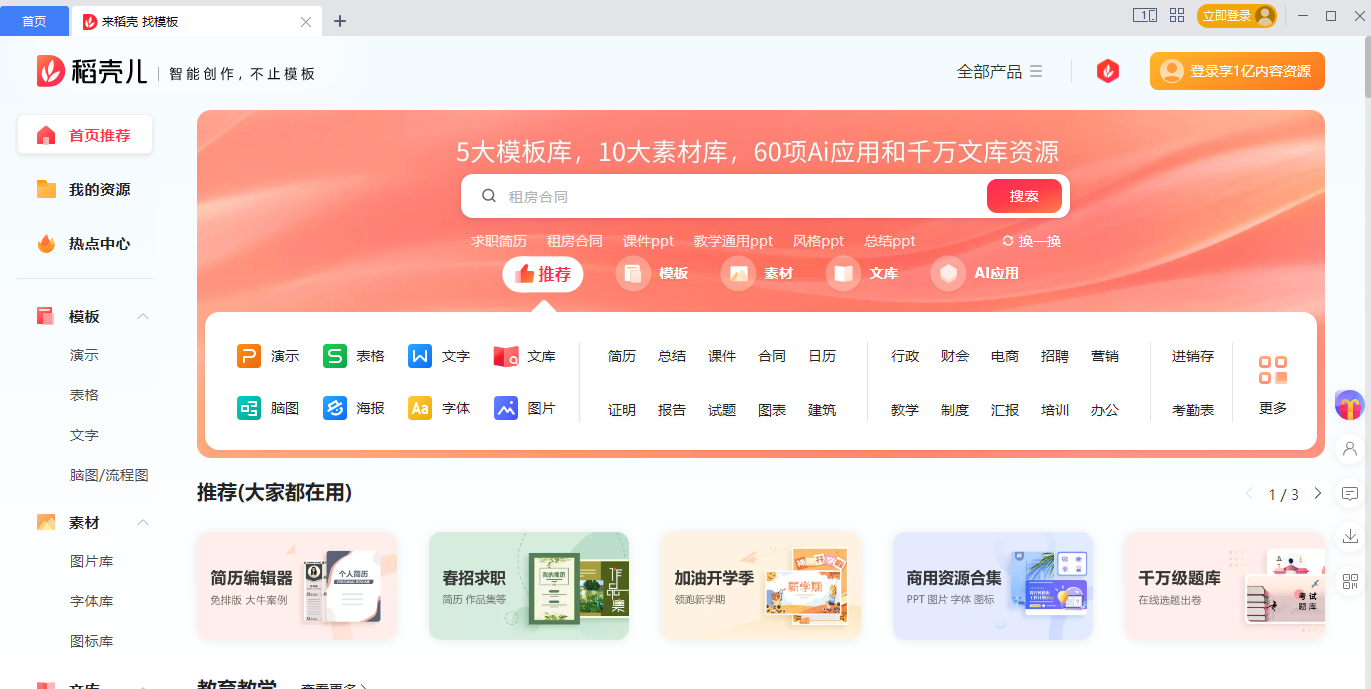Open the feedback message icon on the right sidebar
Image resolution: width=1371 pixels, height=689 pixels.
[1350, 493]
